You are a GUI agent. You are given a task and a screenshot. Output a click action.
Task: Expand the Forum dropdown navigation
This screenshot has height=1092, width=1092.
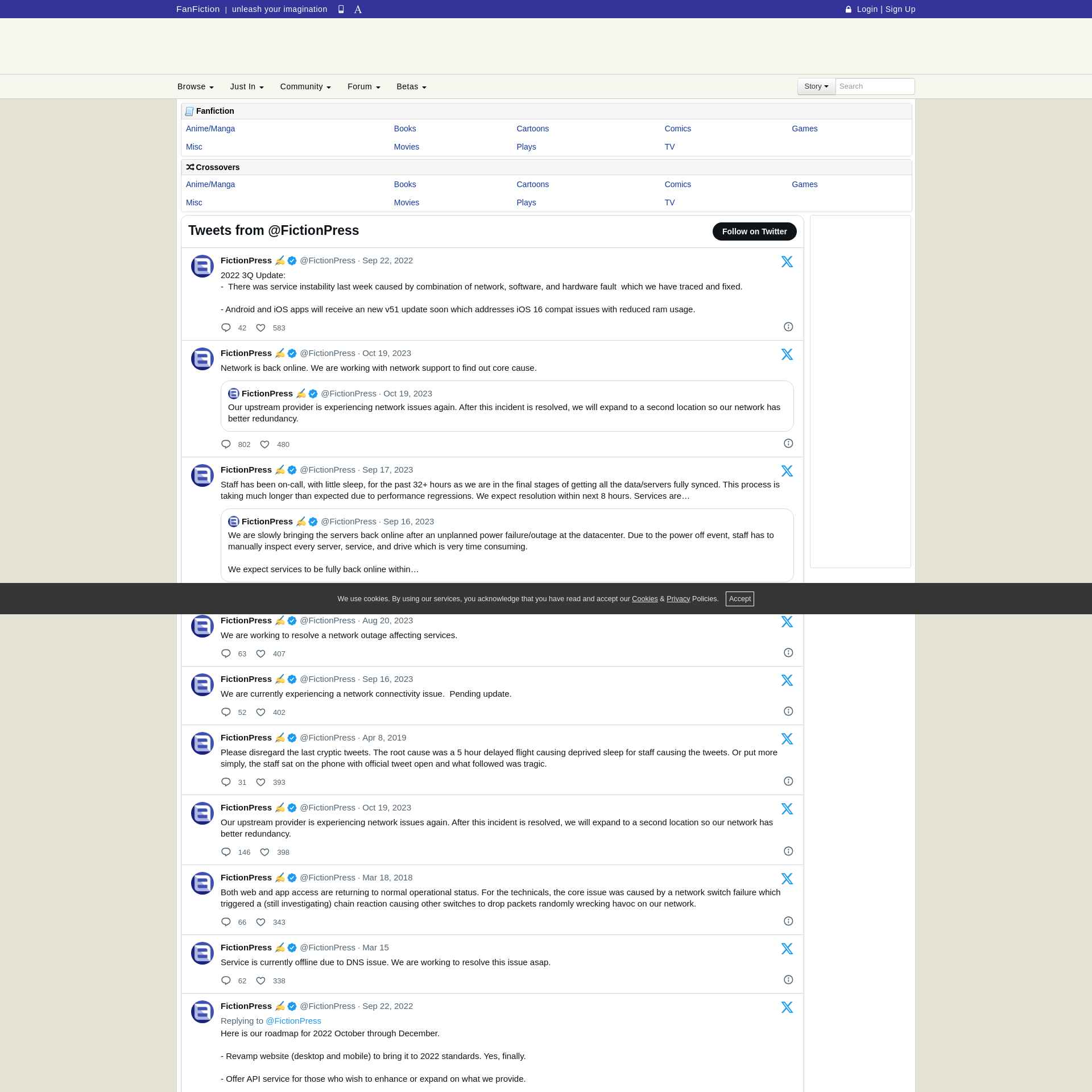[363, 86]
